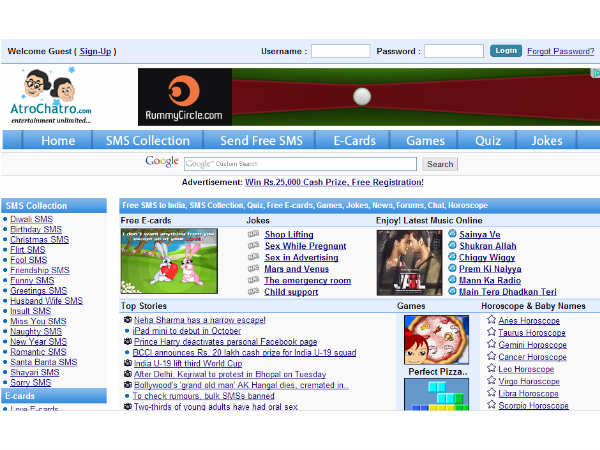
Task: Open The emergency room joke link
Action: coord(307,280)
